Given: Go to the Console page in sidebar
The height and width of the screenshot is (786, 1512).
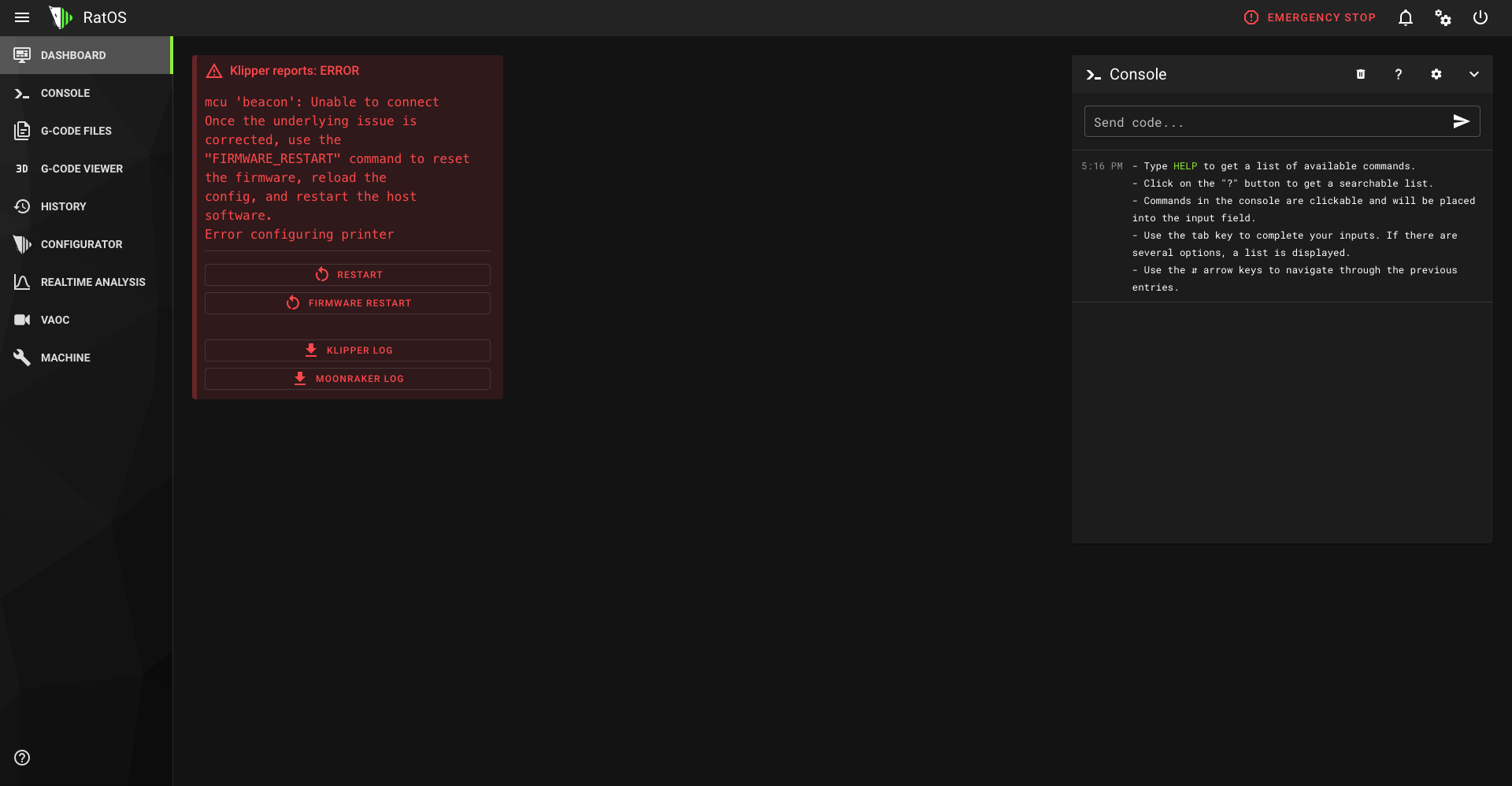Looking at the screenshot, I should click(x=85, y=93).
